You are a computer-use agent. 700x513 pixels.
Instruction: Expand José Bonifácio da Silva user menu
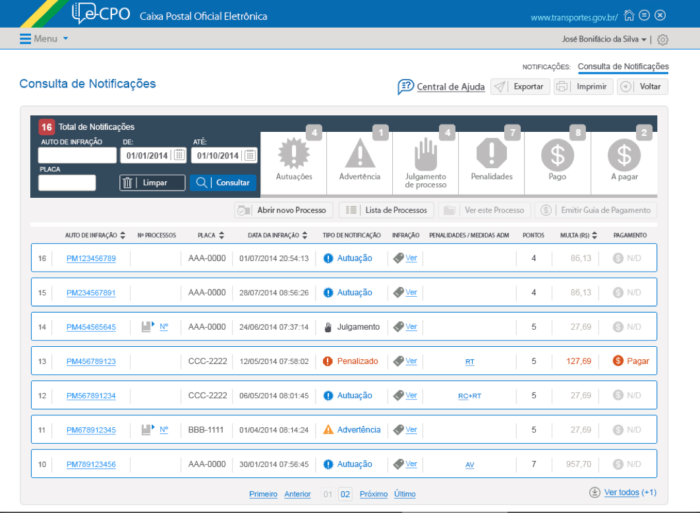604,39
